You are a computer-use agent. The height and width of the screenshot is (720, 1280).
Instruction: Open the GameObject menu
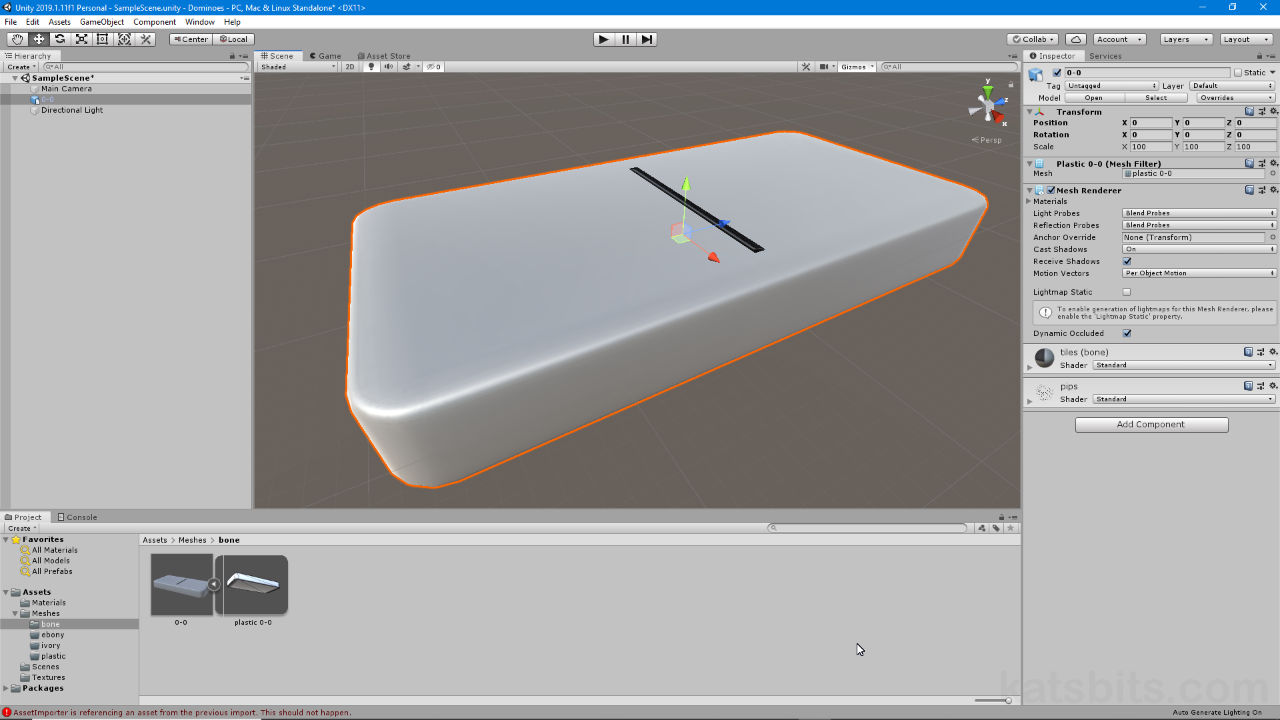tap(102, 22)
